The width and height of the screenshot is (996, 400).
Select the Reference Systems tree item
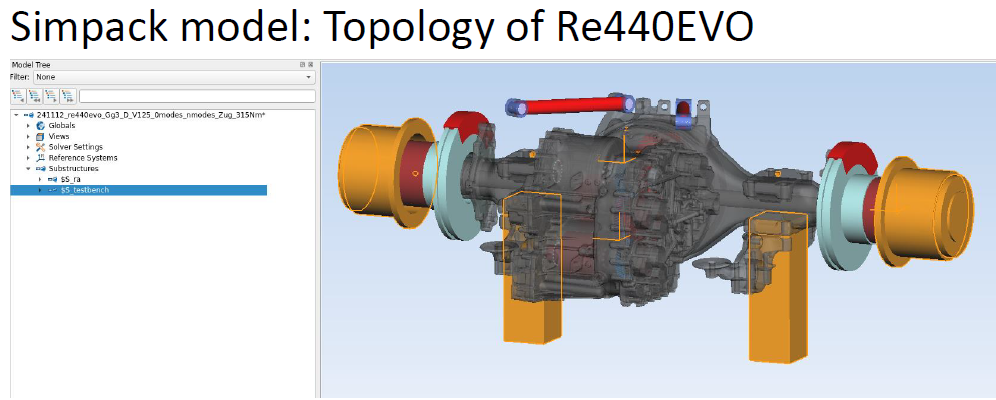click(x=83, y=158)
